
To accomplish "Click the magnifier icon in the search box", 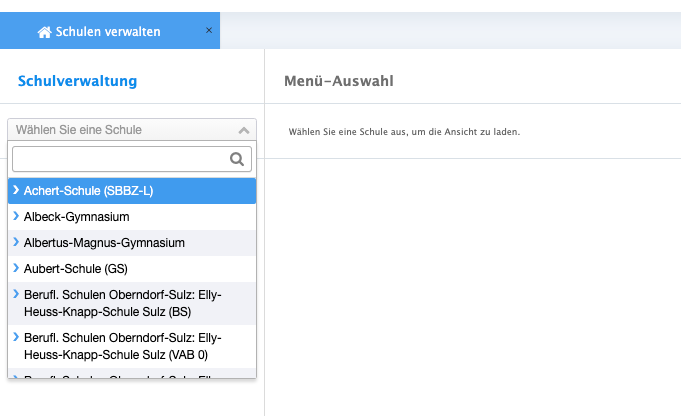I will (237, 158).
